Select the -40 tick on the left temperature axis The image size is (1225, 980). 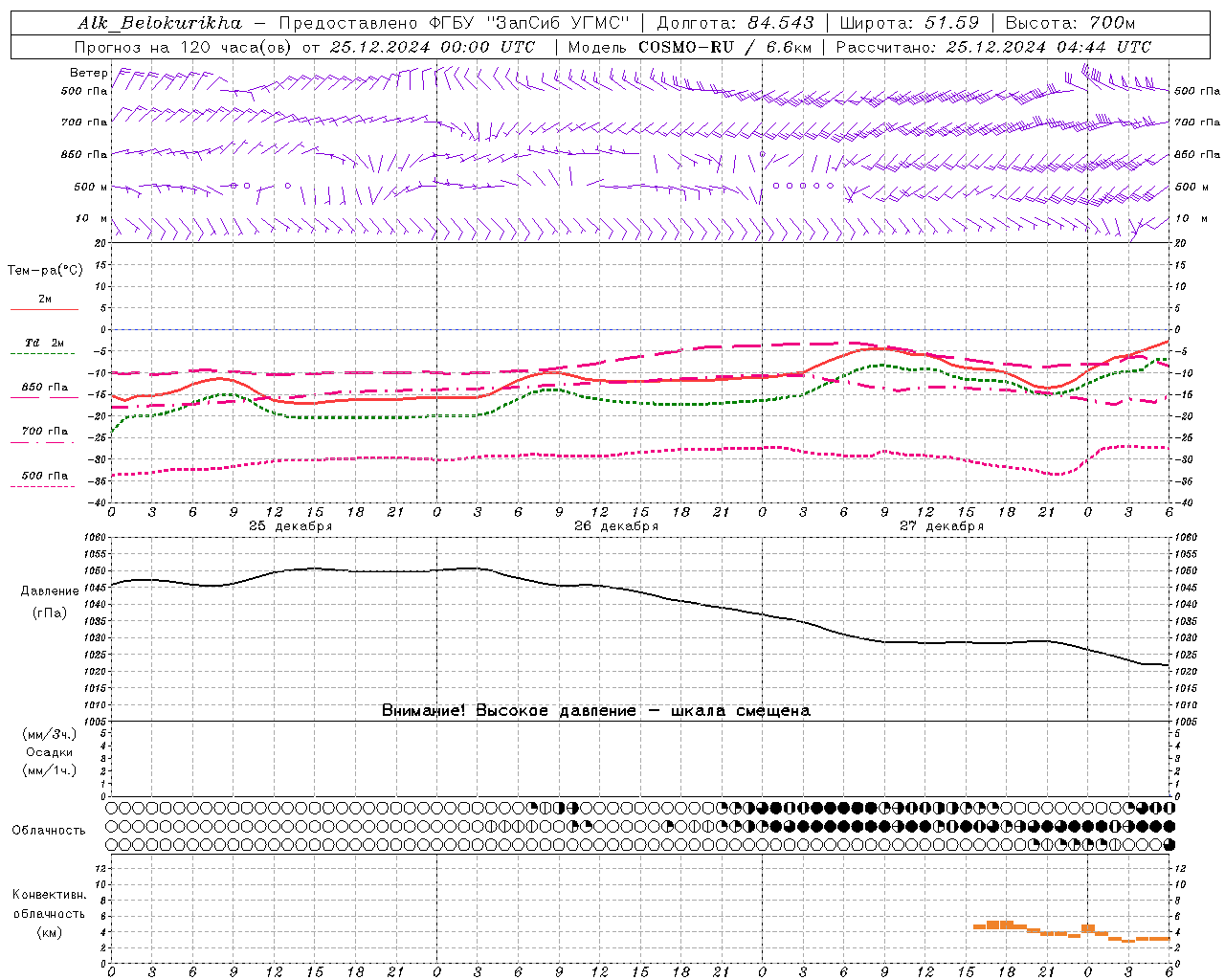tap(99, 503)
